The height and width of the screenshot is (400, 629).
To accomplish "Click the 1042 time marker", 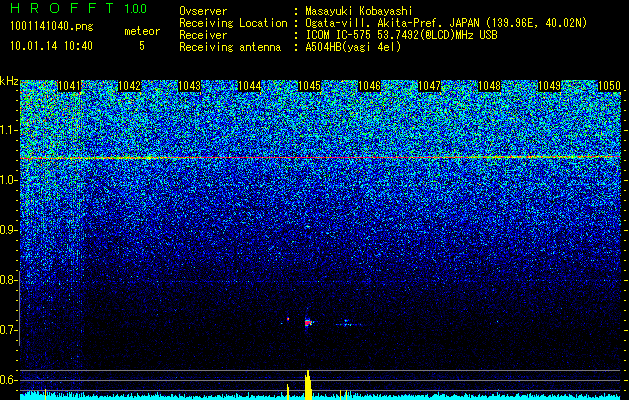I will tap(130, 86).
